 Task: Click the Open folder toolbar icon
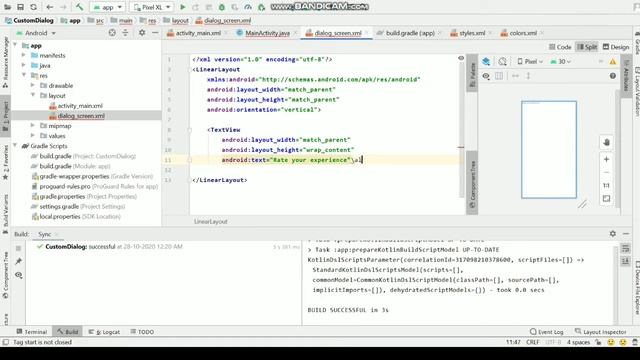[7, 7]
